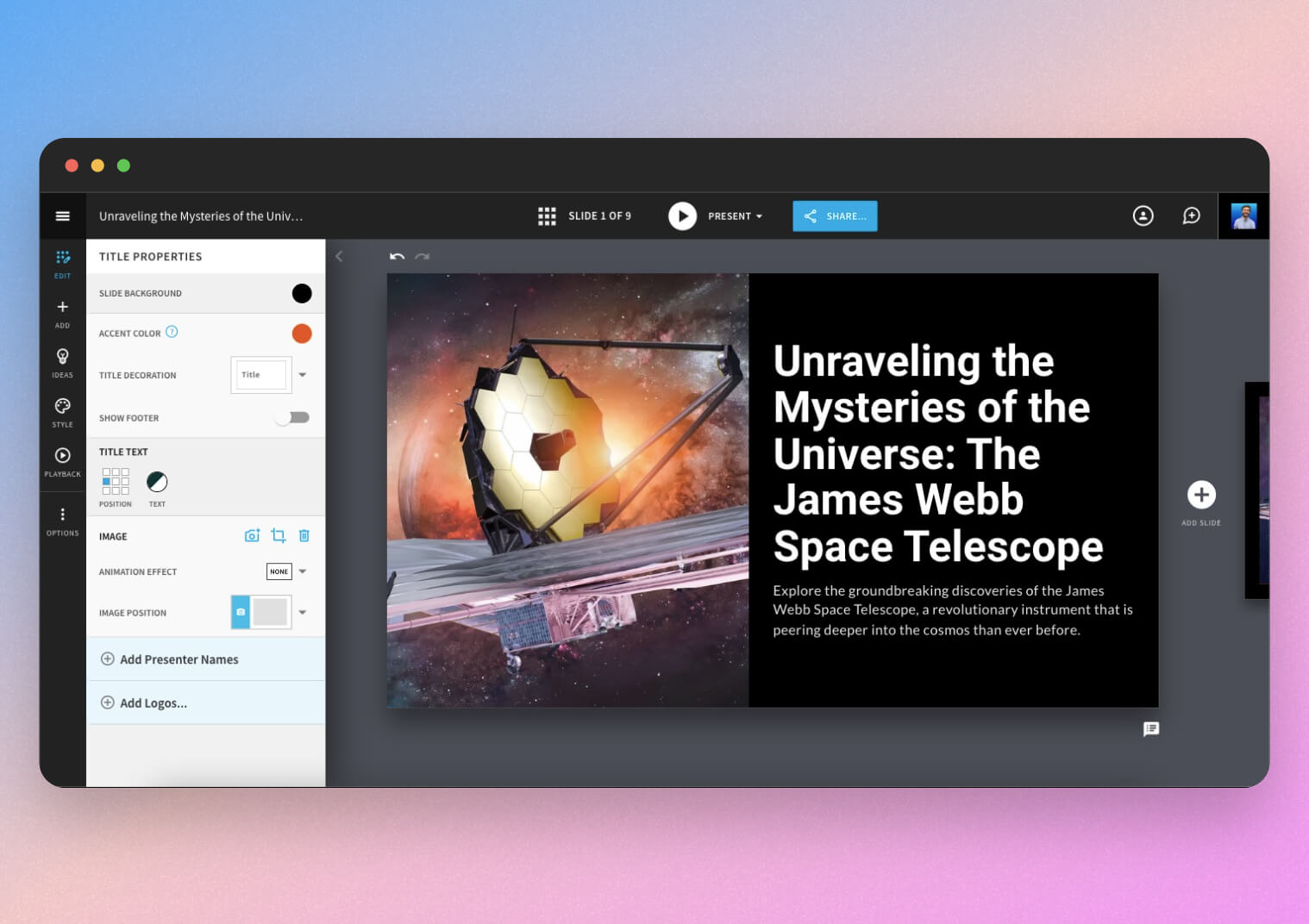
Task: Replace the slide image using the camera icon
Action: click(252, 535)
